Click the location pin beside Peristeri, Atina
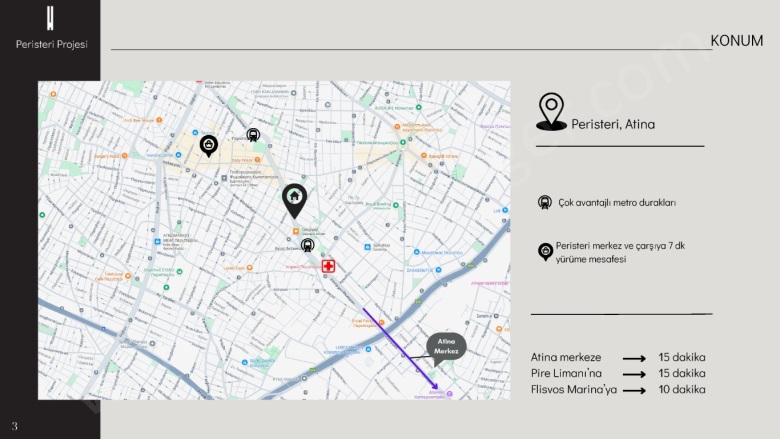This screenshot has width=780, height=439. [550, 112]
